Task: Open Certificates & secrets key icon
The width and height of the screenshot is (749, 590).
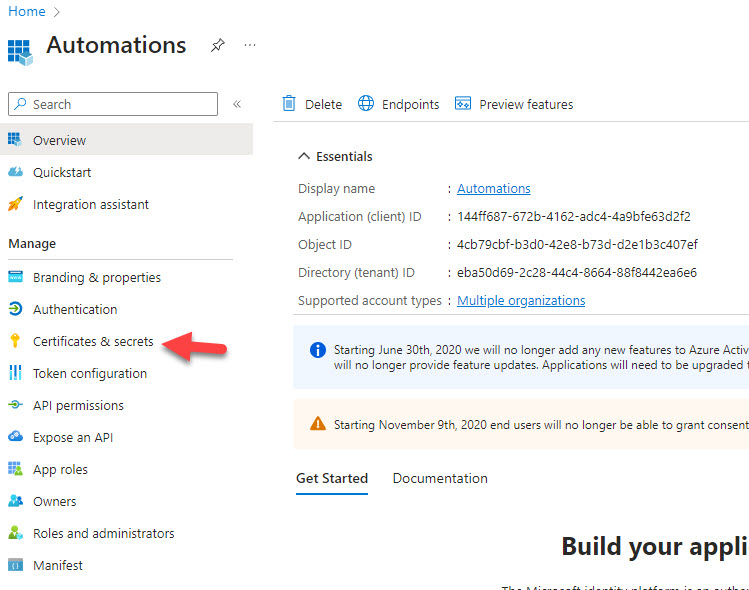Action: [x=15, y=341]
